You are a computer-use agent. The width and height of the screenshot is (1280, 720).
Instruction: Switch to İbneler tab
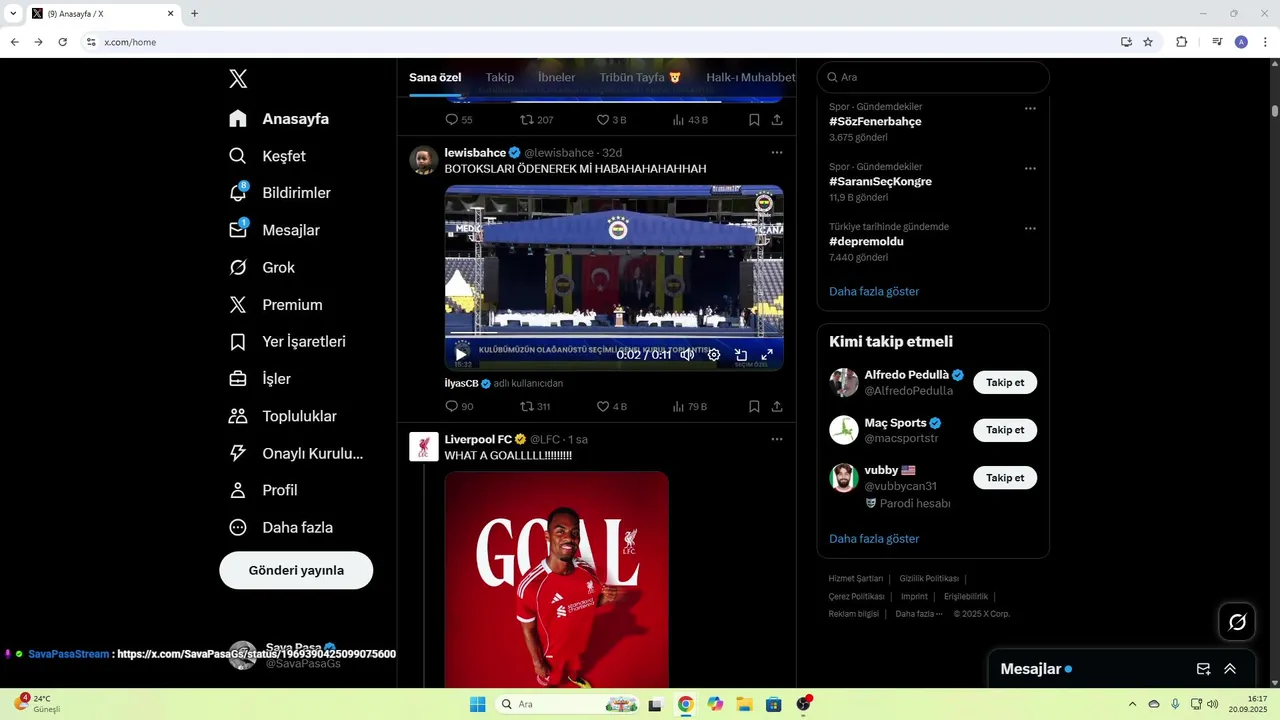(x=557, y=77)
